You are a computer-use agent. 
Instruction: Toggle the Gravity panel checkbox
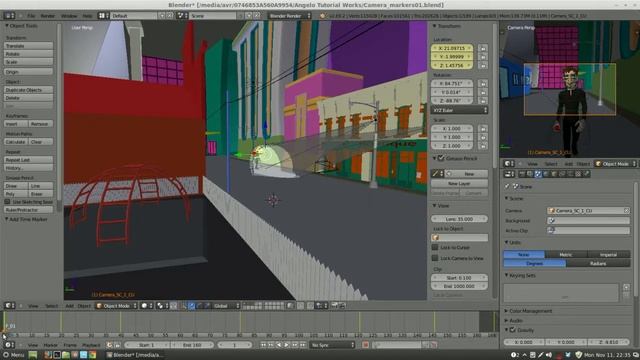tap(513, 330)
